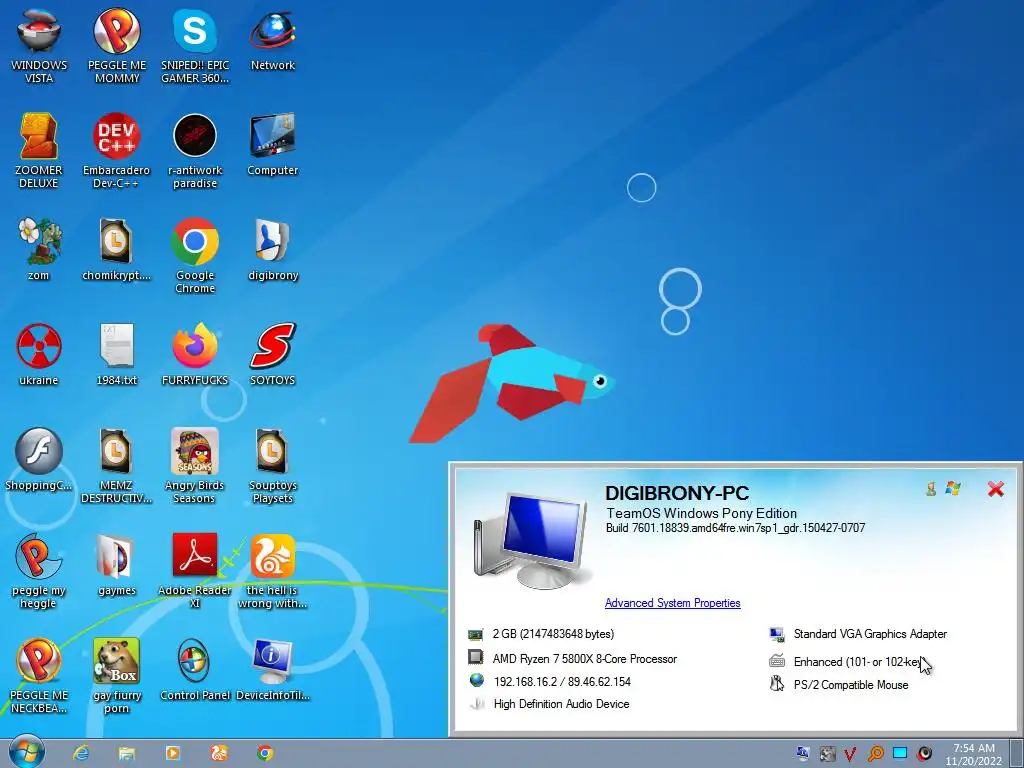The image size is (1024, 768).
Task: Open Chrome from the taskbar
Action: [x=264, y=753]
